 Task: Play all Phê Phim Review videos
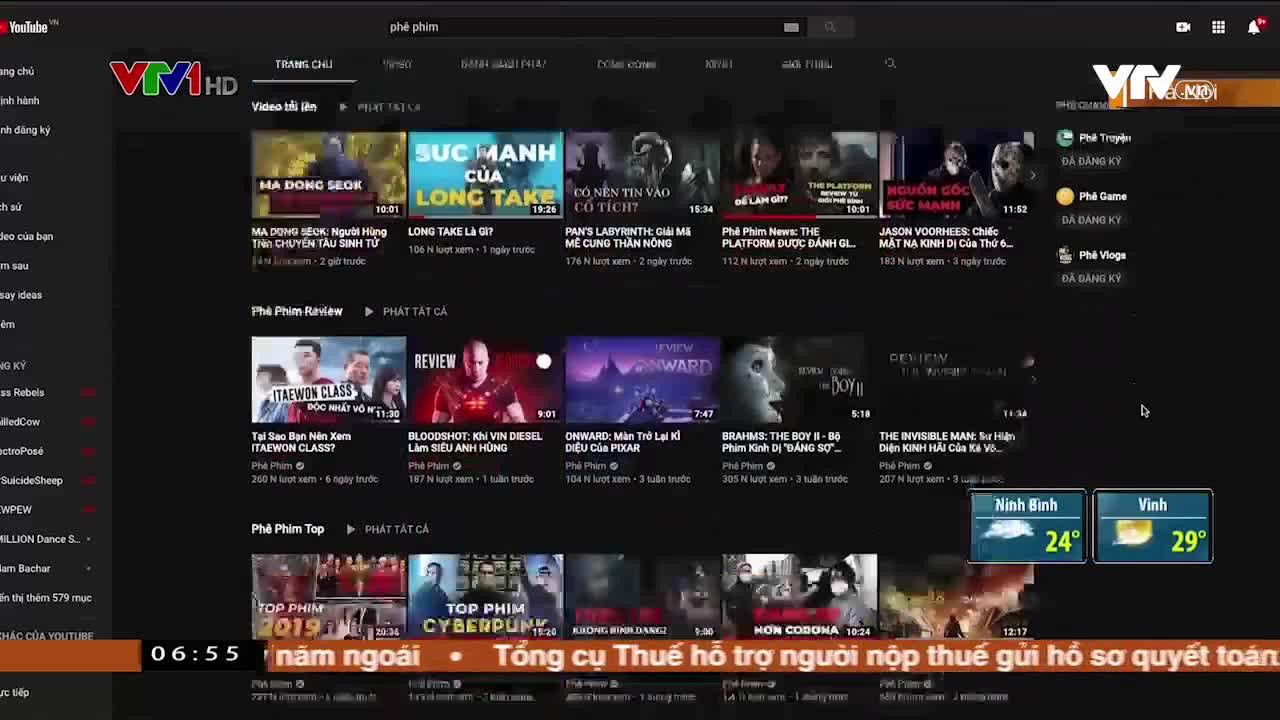[405, 312]
